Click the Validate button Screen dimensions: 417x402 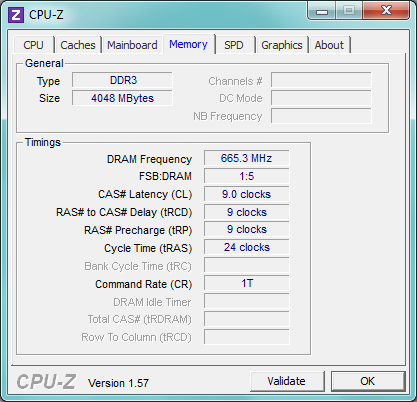click(x=287, y=381)
